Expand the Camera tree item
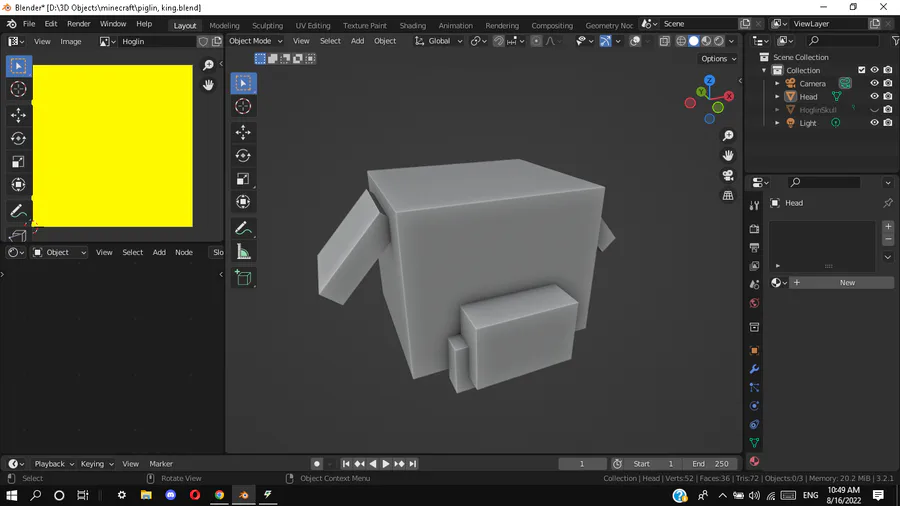Screen dimensions: 900x506 (x=777, y=83)
